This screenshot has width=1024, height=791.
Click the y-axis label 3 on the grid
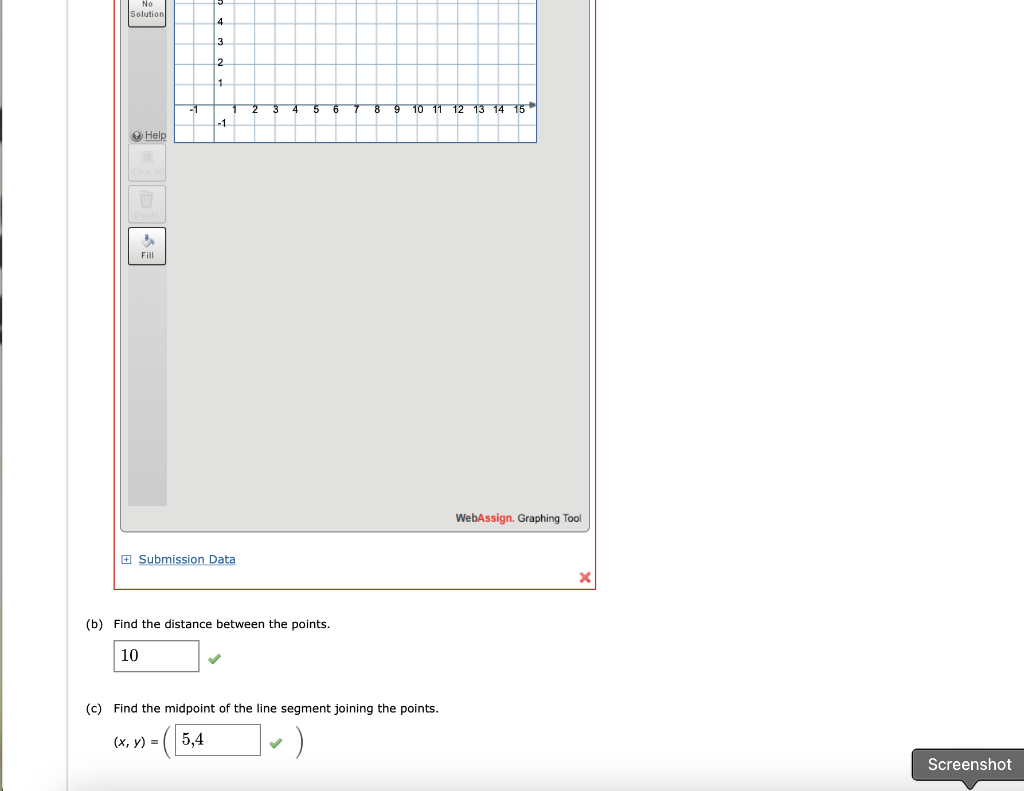pos(219,41)
